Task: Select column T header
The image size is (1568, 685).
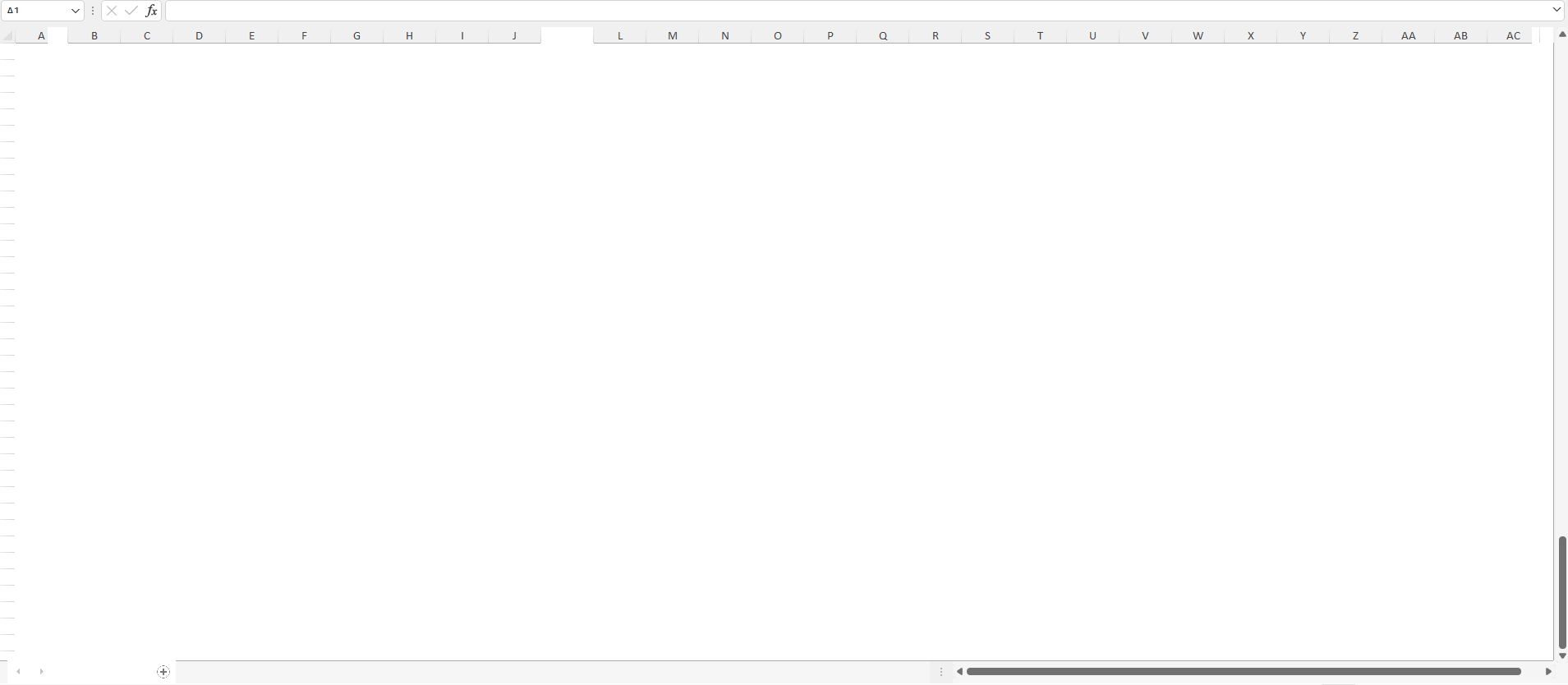Action: click(x=1041, y=35)
